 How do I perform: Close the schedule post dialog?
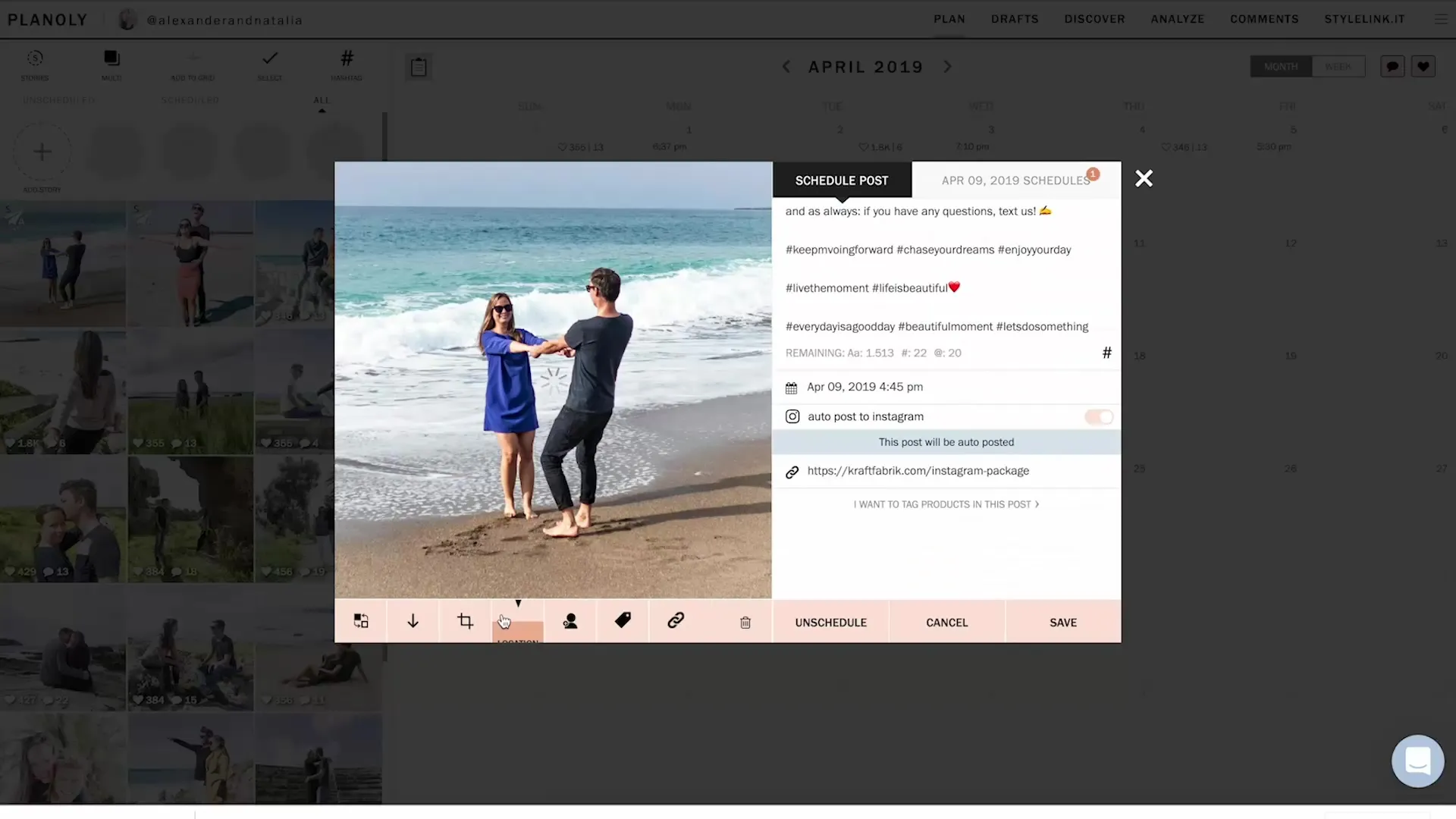pyautogui.click(x=1144, y=178)
